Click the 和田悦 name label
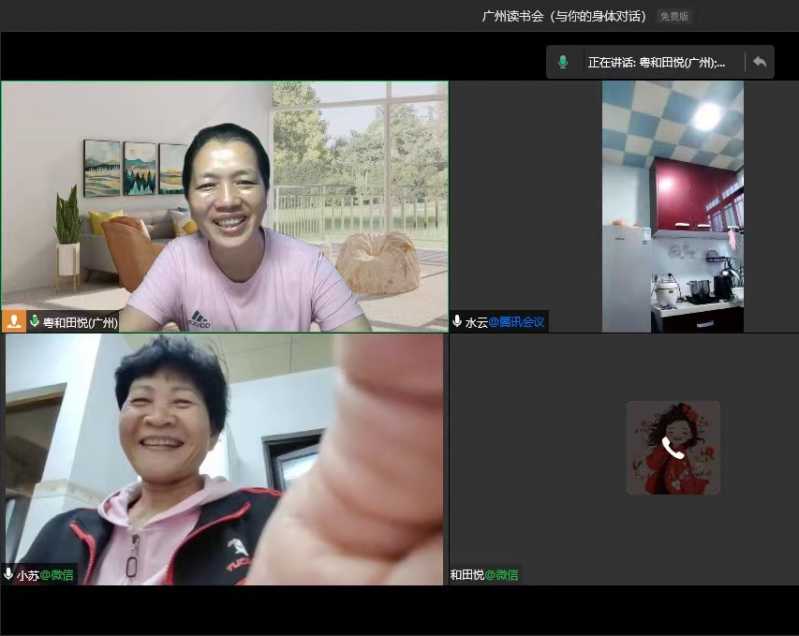The image size is (799, 636). pyautogui.click(x=467, y=575)
